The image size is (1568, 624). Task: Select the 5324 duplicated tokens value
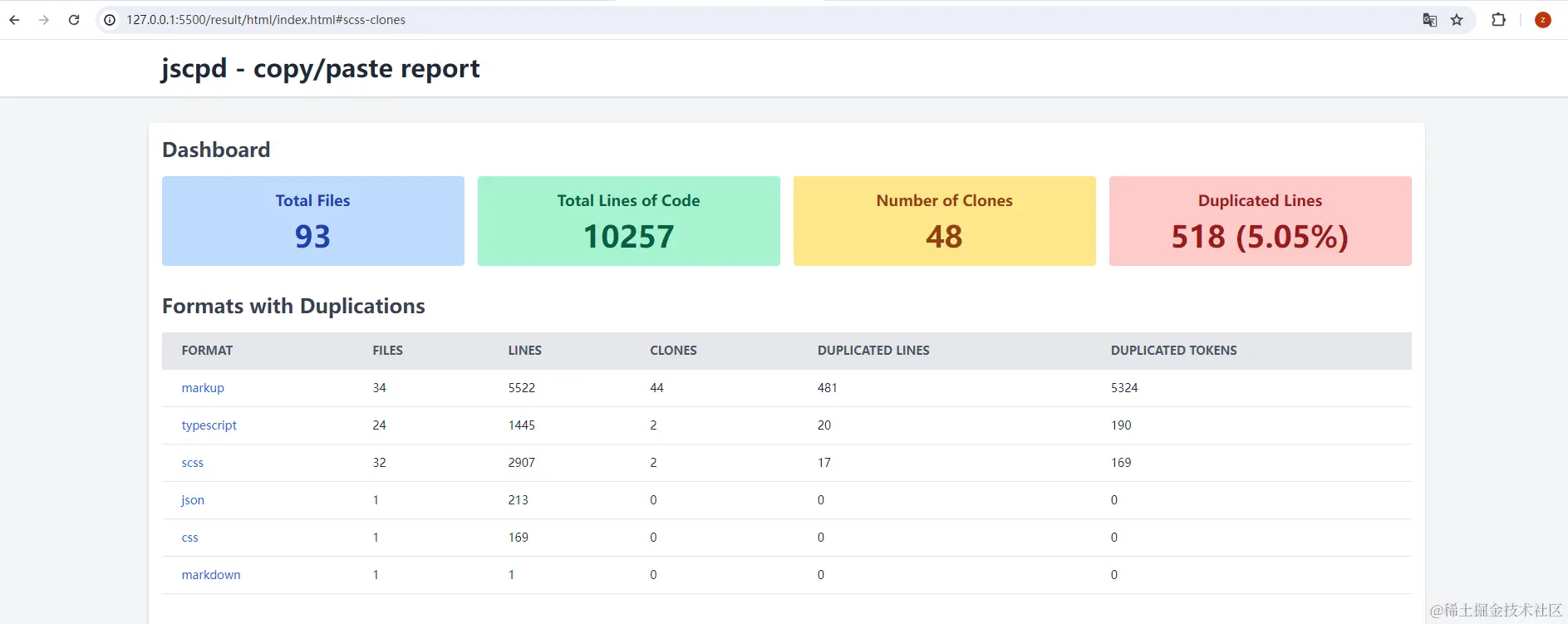[x=1124, y=388]
